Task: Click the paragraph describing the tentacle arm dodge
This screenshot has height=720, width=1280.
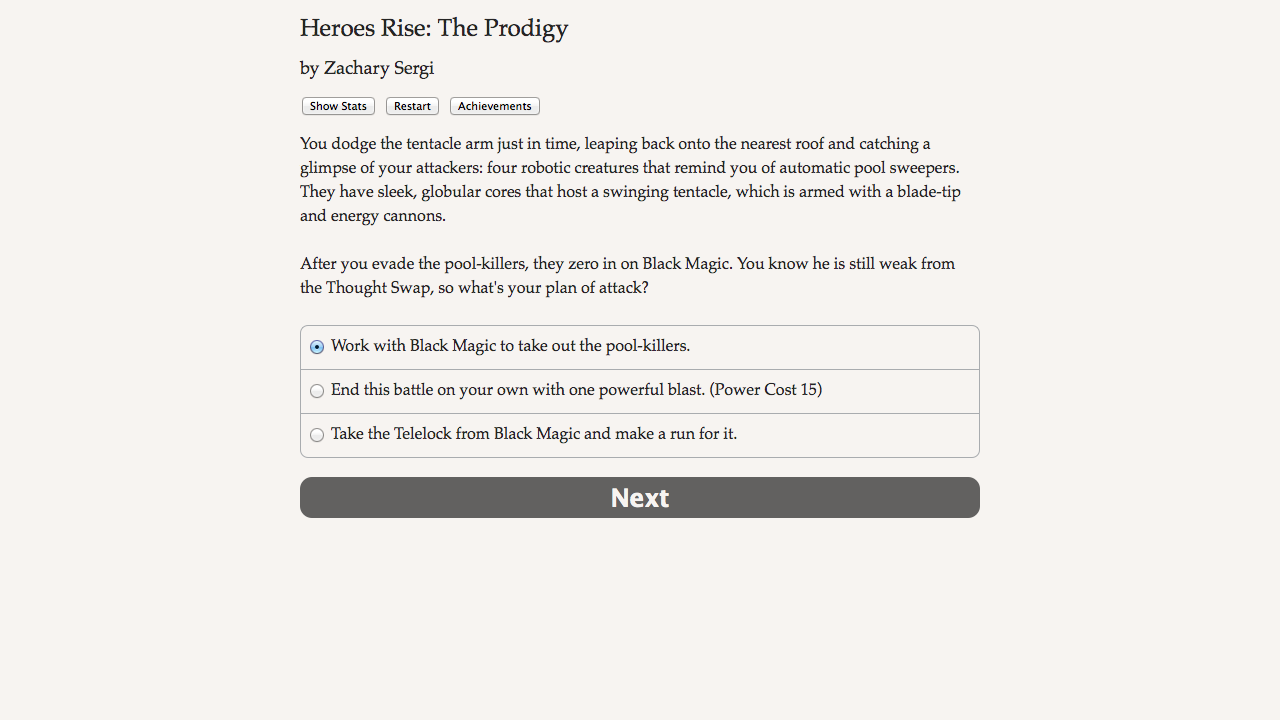Action: point(632,180)
